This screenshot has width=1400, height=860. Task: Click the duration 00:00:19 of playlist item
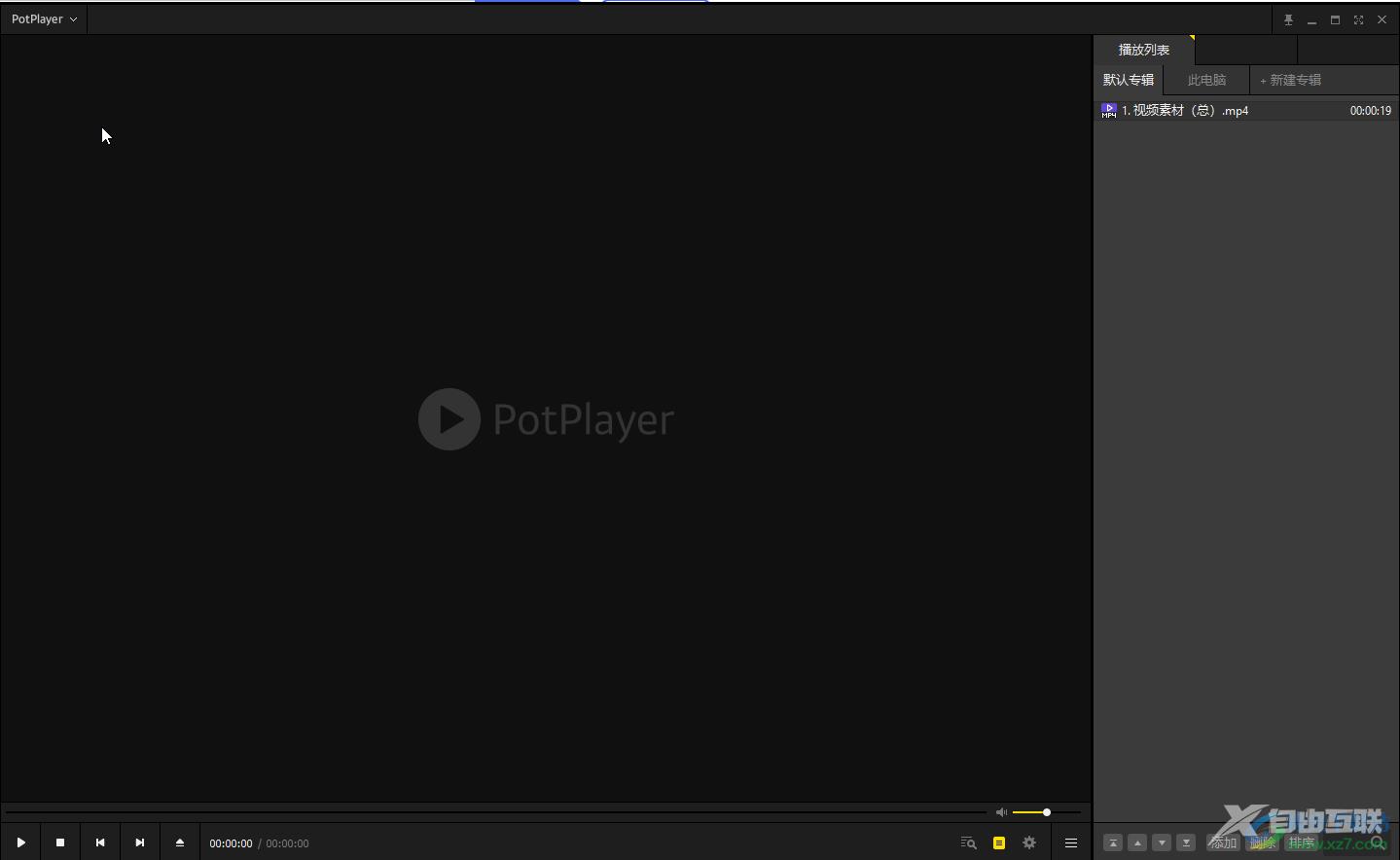coord(1370,111)
